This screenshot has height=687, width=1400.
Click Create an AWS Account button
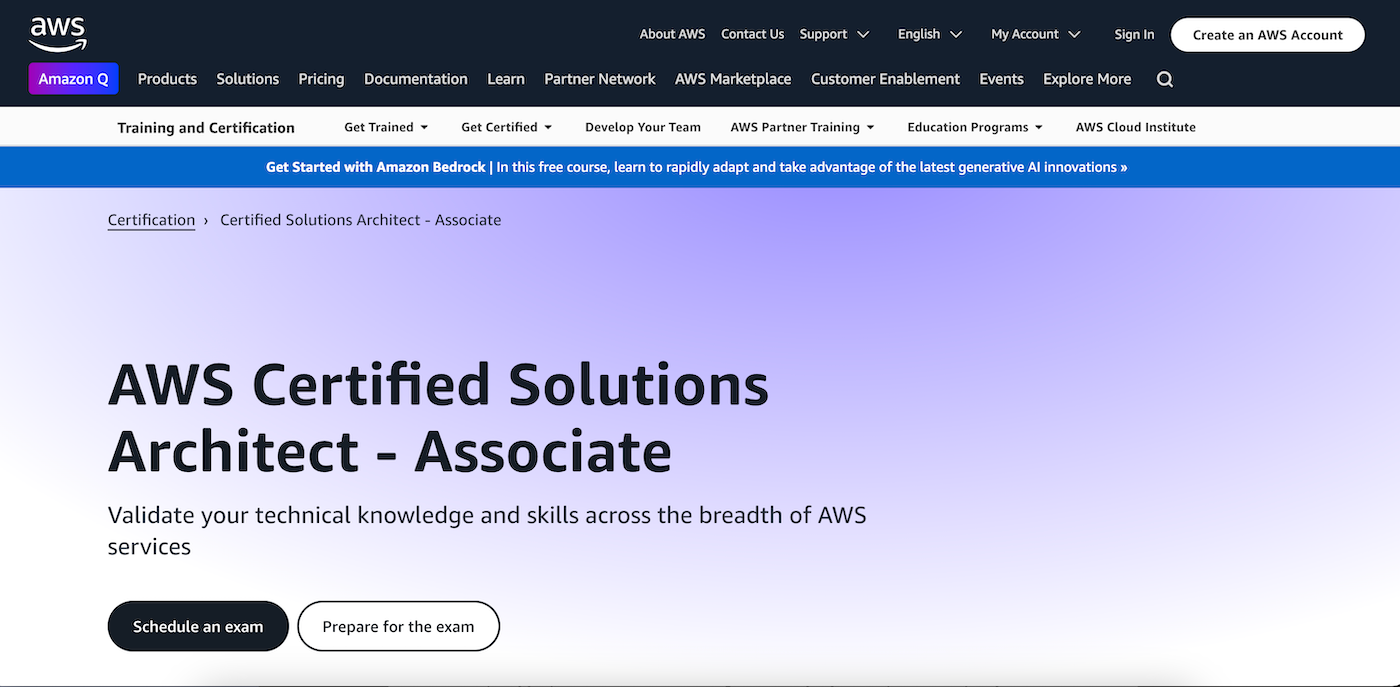[x=1268, y=34]
